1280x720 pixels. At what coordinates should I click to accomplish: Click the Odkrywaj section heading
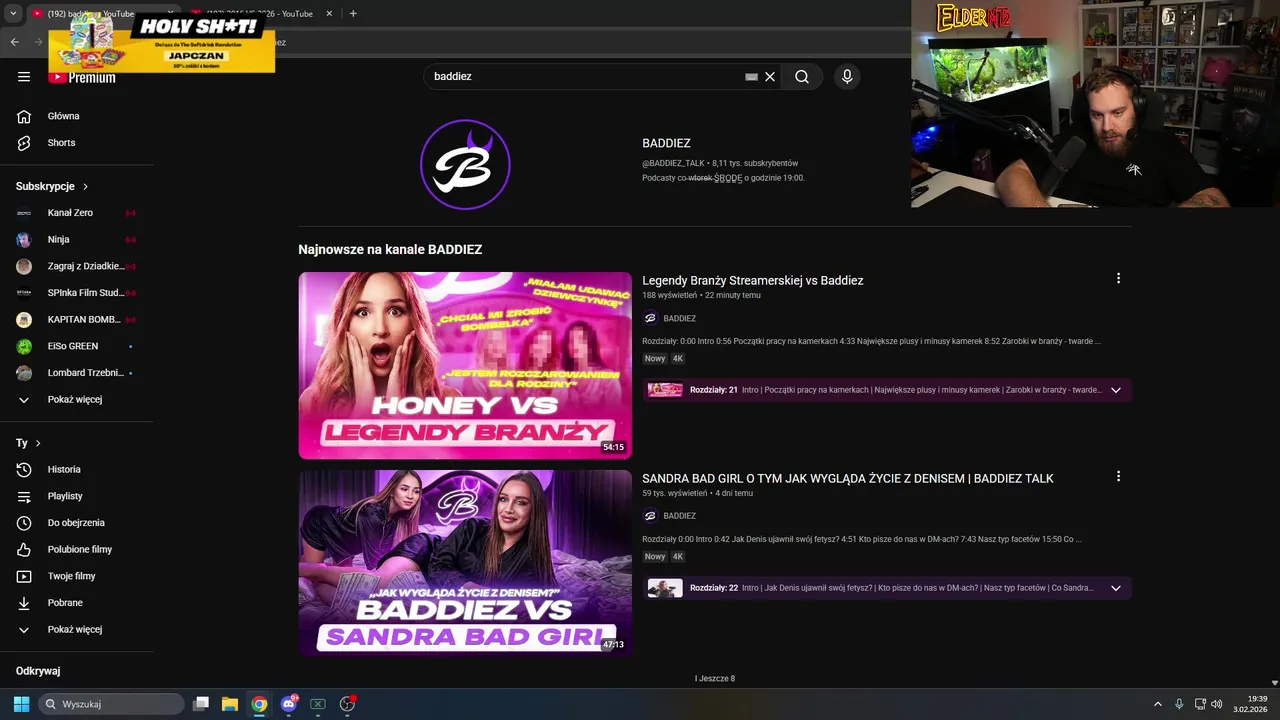38,671
